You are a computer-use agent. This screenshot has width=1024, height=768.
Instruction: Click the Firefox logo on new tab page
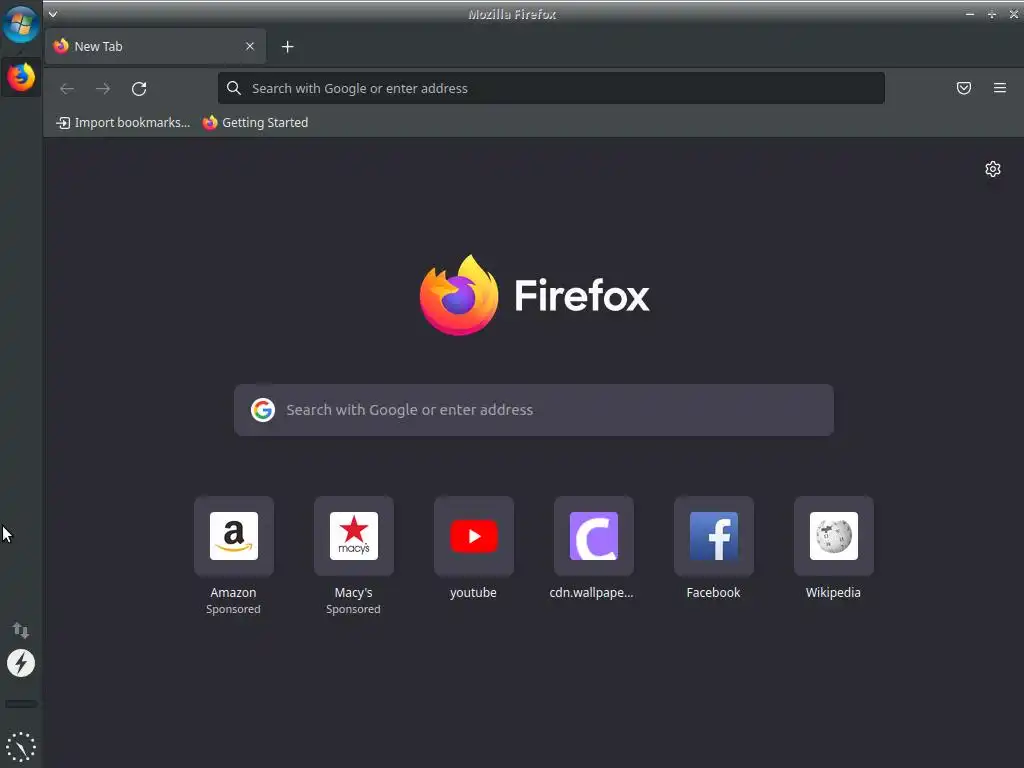point(534,295)
